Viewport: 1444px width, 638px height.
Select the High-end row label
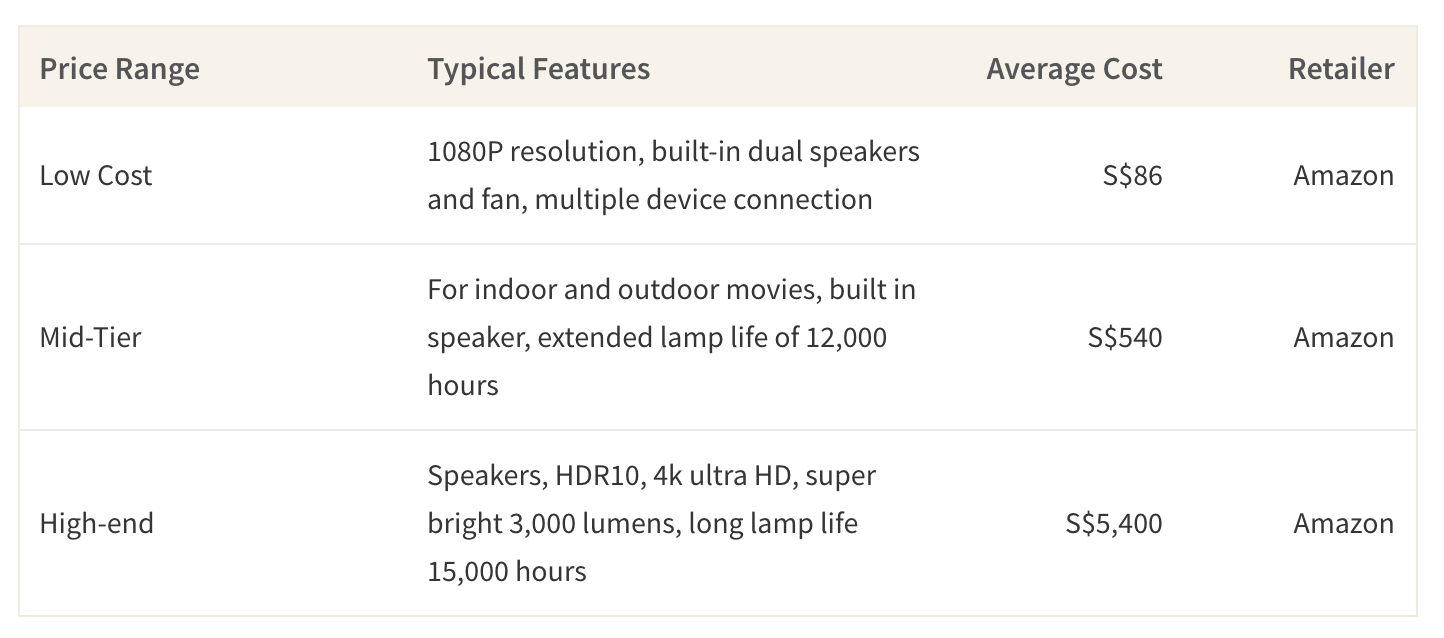pyautogui.click(x=96, y=523)
